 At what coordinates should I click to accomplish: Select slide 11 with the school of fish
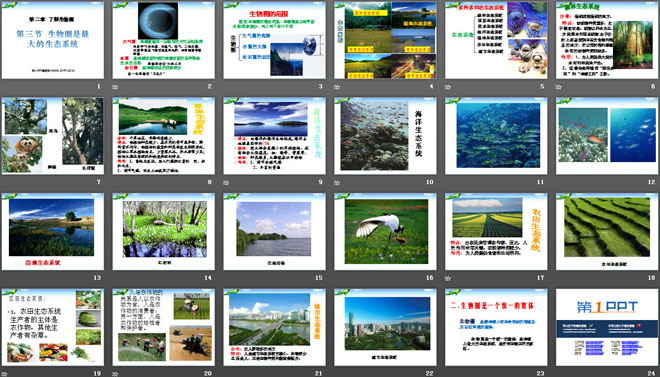[496, 136]
